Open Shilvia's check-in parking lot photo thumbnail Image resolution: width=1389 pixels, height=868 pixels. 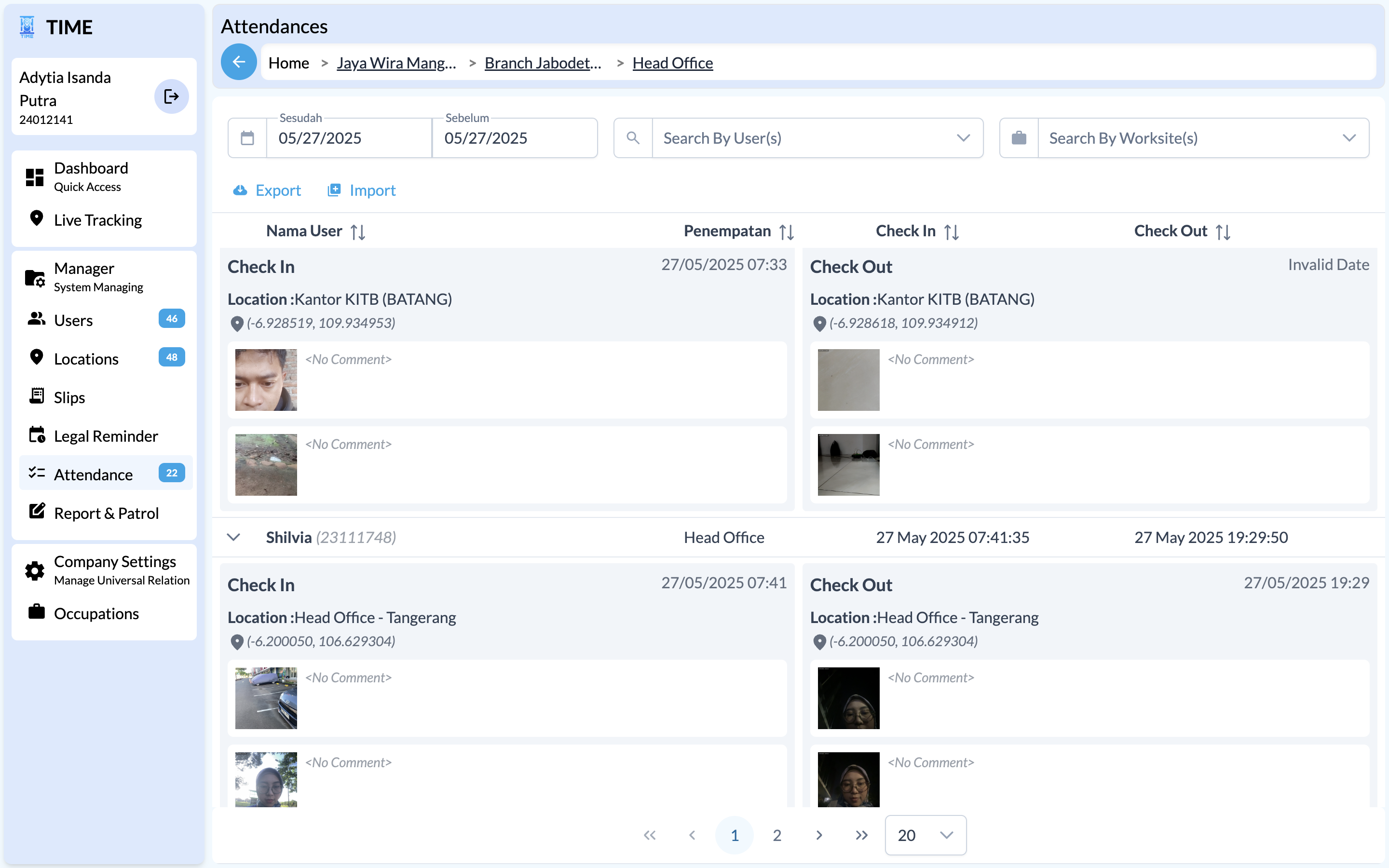tap(266, 698)
